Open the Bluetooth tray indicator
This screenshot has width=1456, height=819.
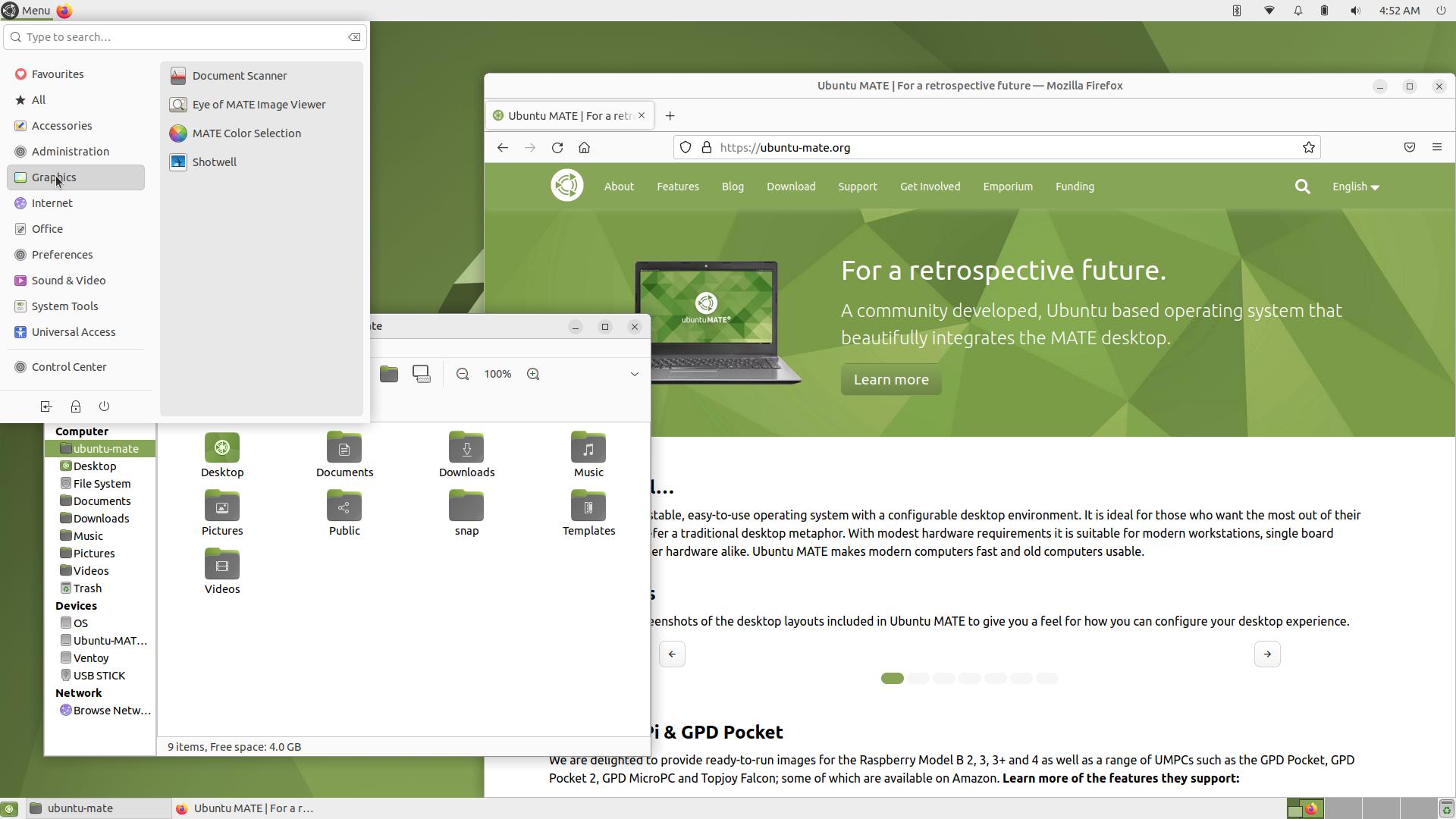(1237, 11)
